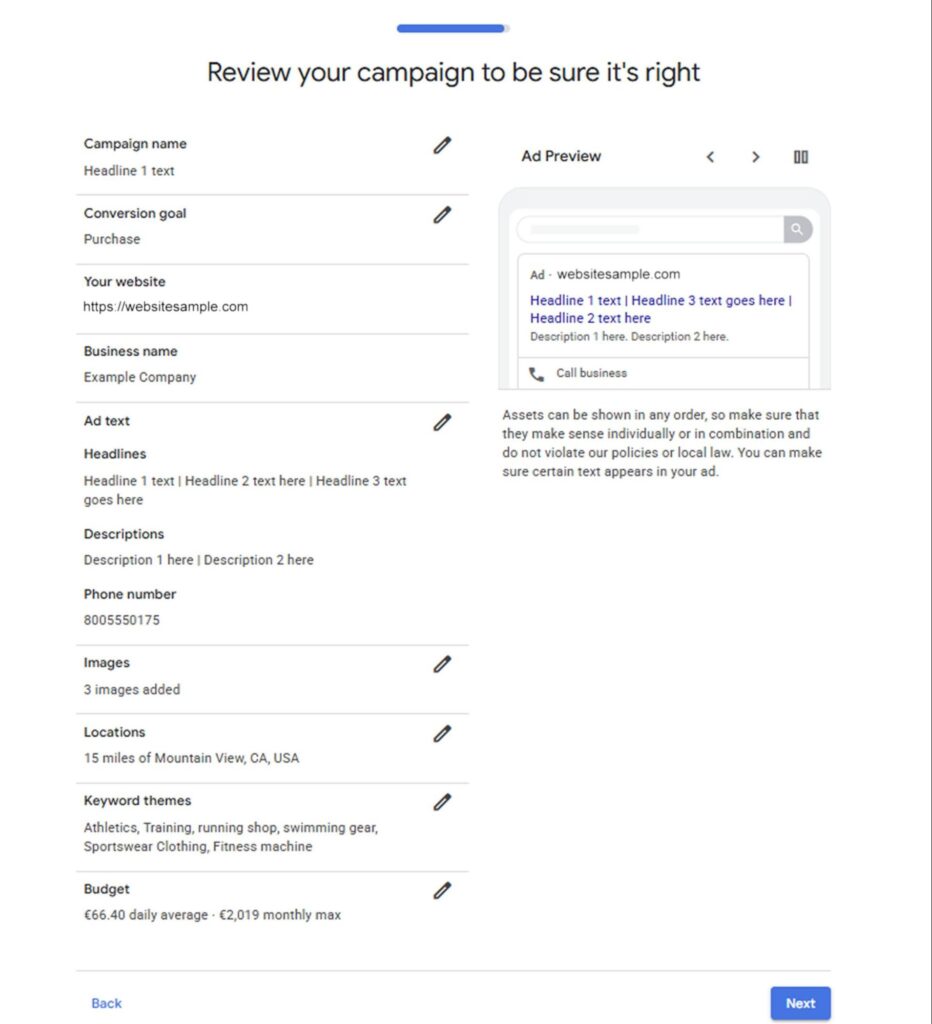The width and height of the screenshot is (932, 1024).
Task: Select the website URL https://websitesample.com
Action: (166, 307)
